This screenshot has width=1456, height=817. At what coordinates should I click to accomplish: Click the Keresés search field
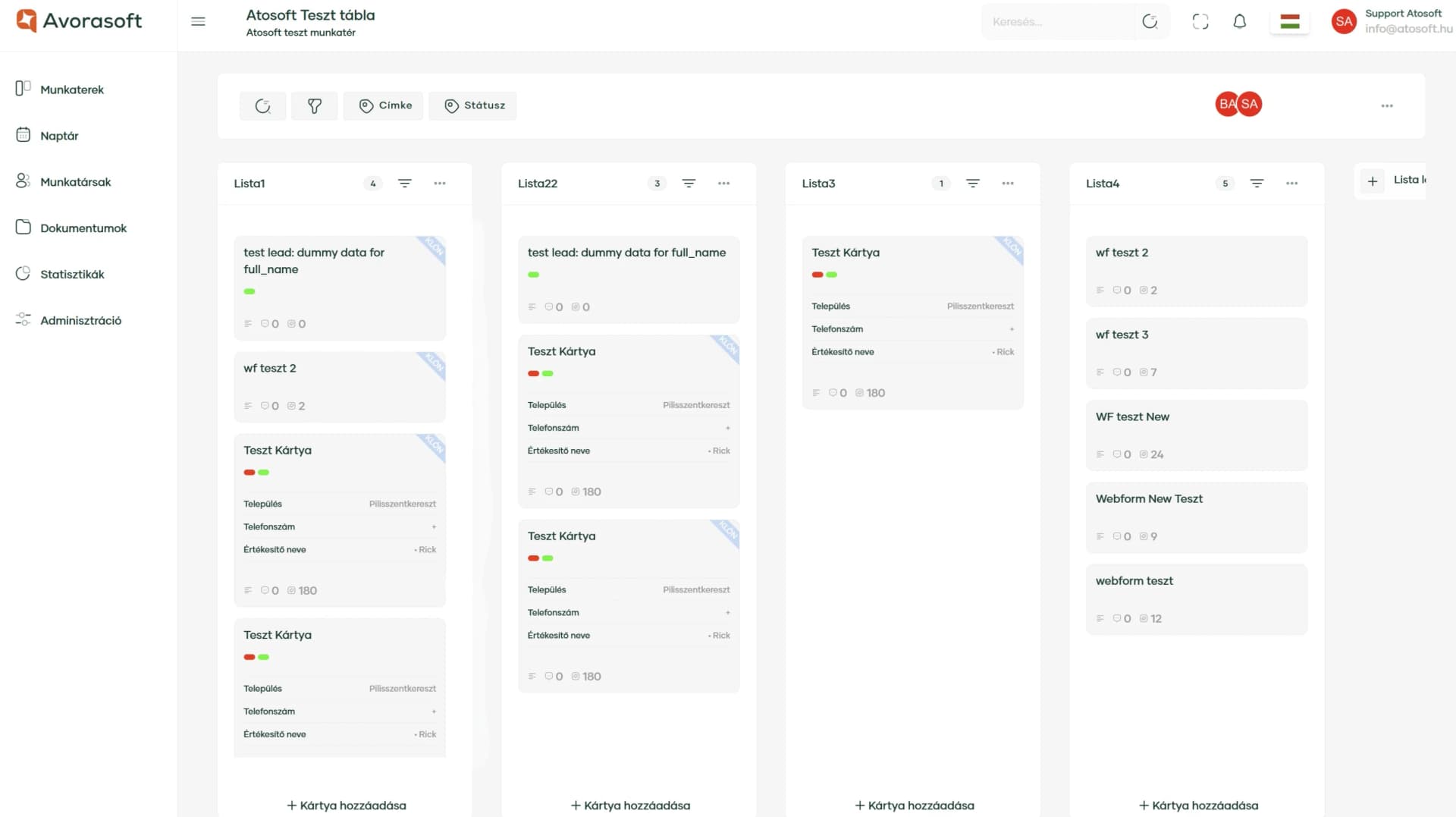click(x=1058, y=22)
